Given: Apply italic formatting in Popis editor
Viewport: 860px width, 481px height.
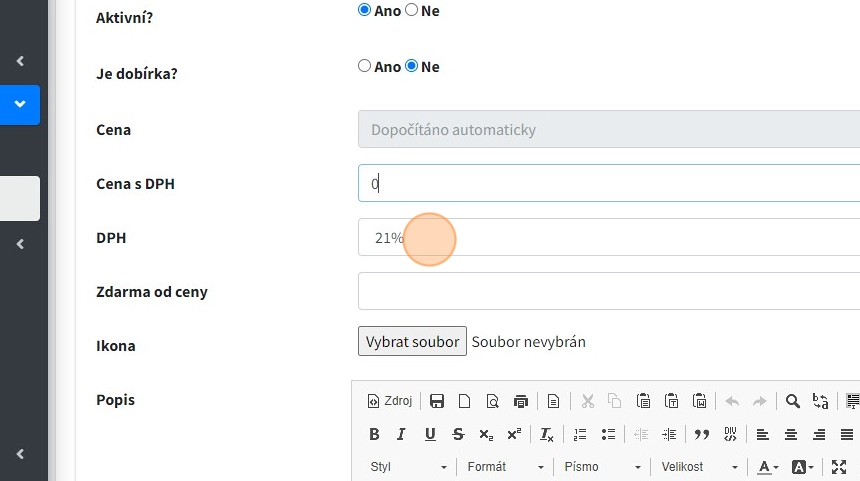Looking at the screenshot, I should (401, 434).
